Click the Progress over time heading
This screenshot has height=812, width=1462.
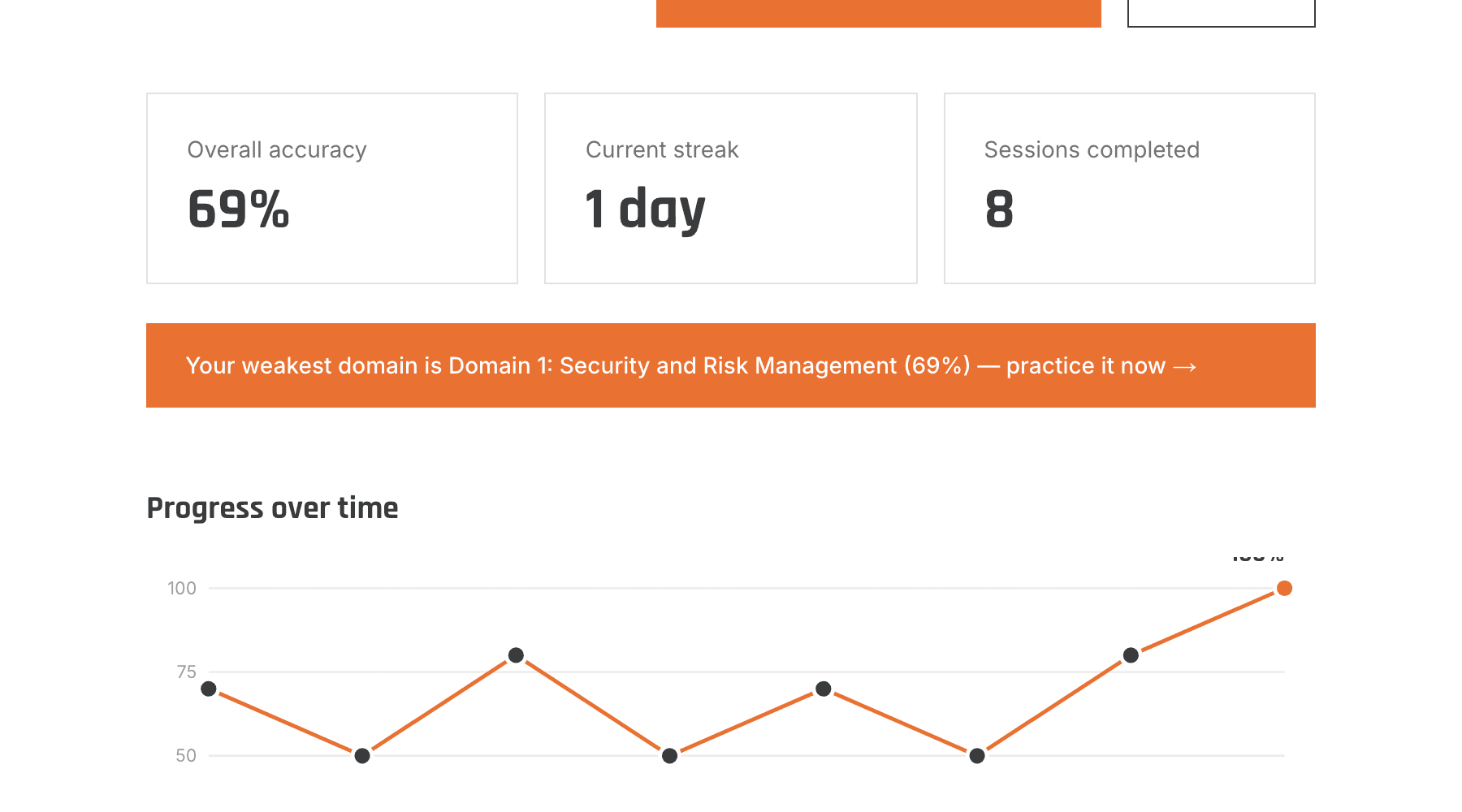pyautogui.click(x=272, y=508)
